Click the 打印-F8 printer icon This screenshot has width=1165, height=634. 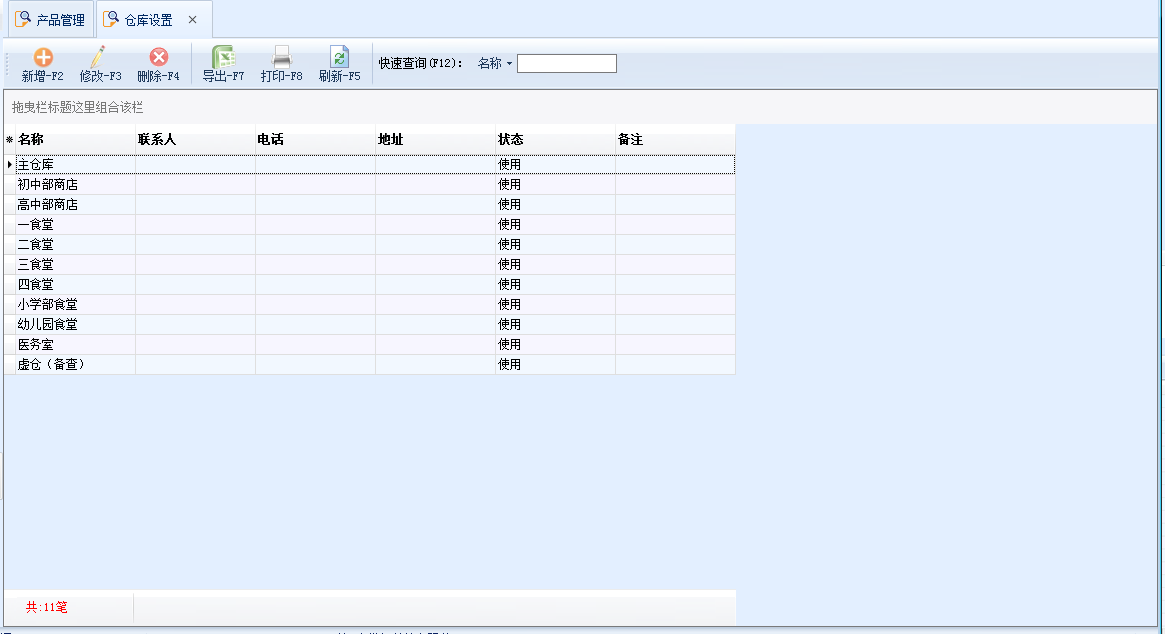(281, 58)
